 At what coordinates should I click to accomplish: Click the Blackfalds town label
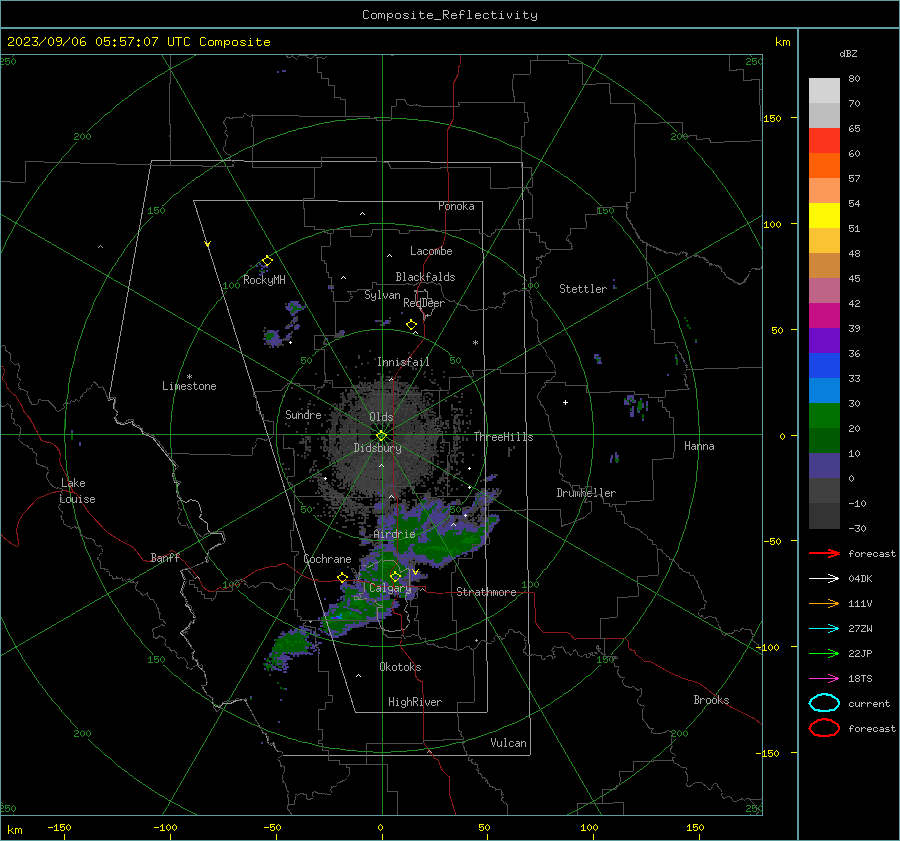pyautogui.click(x=425, y=277)
